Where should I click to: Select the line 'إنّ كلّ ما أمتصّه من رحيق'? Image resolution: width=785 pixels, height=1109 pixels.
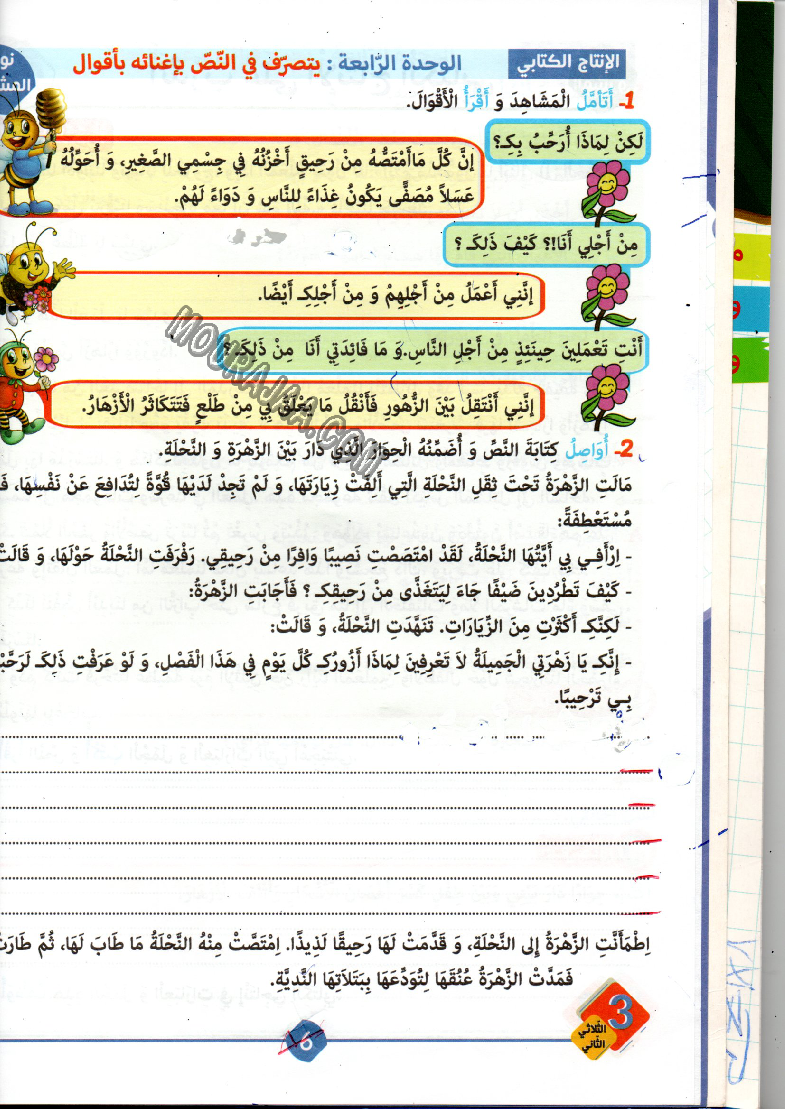[266, 161]
